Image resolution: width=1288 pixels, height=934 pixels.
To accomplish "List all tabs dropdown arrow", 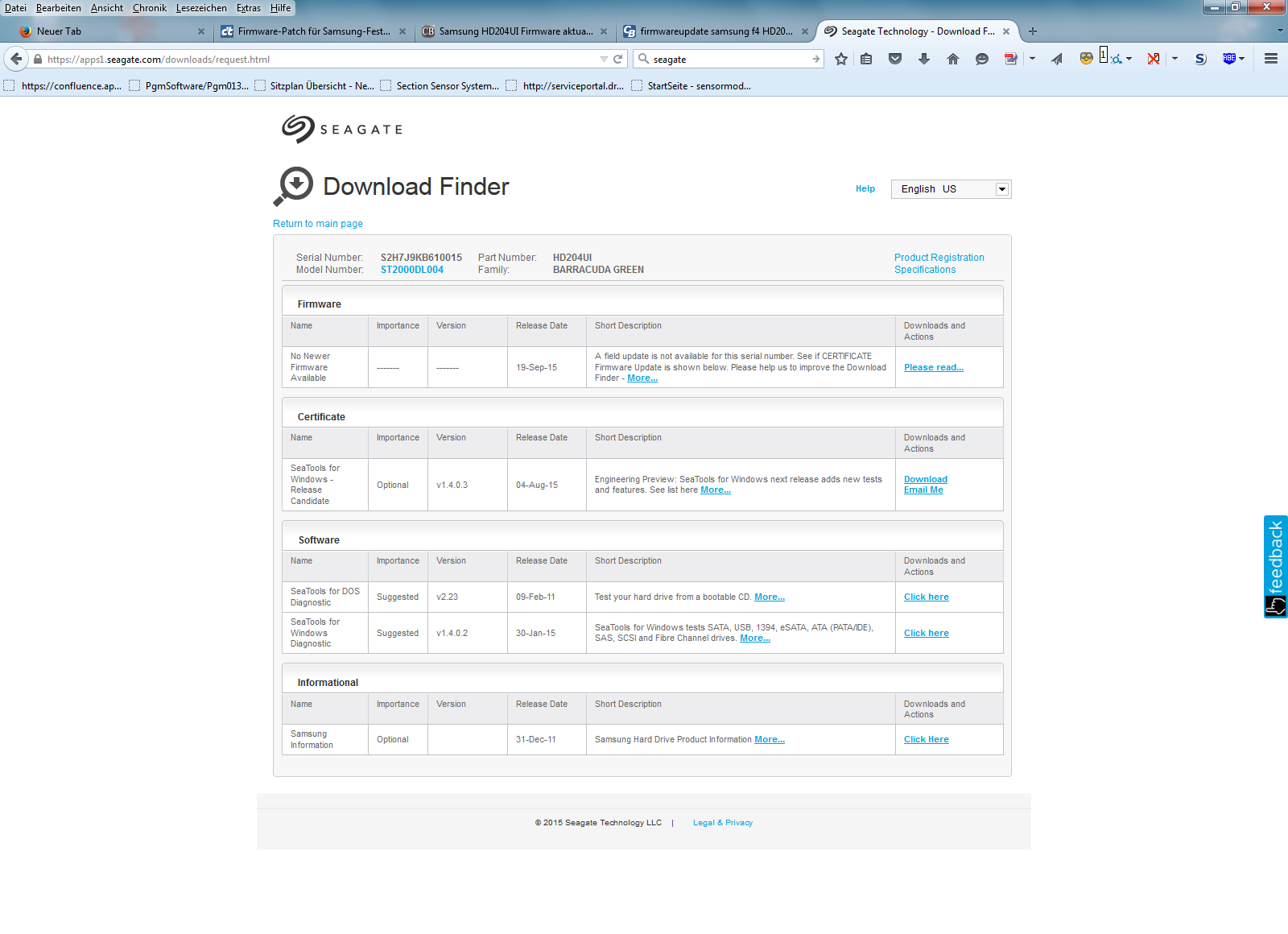I will pyautogui.click(x=1280, y=31).
